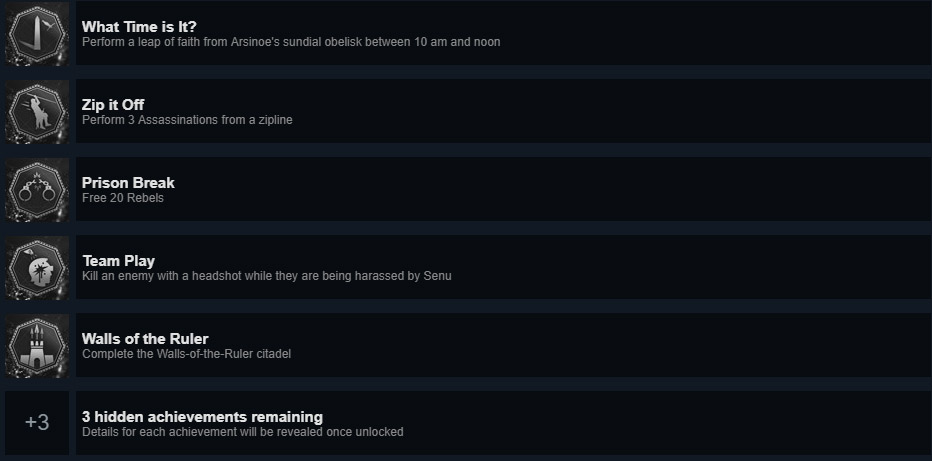
Task: Select the Walls of the Ruler title
Action: (x=145, y=339)
